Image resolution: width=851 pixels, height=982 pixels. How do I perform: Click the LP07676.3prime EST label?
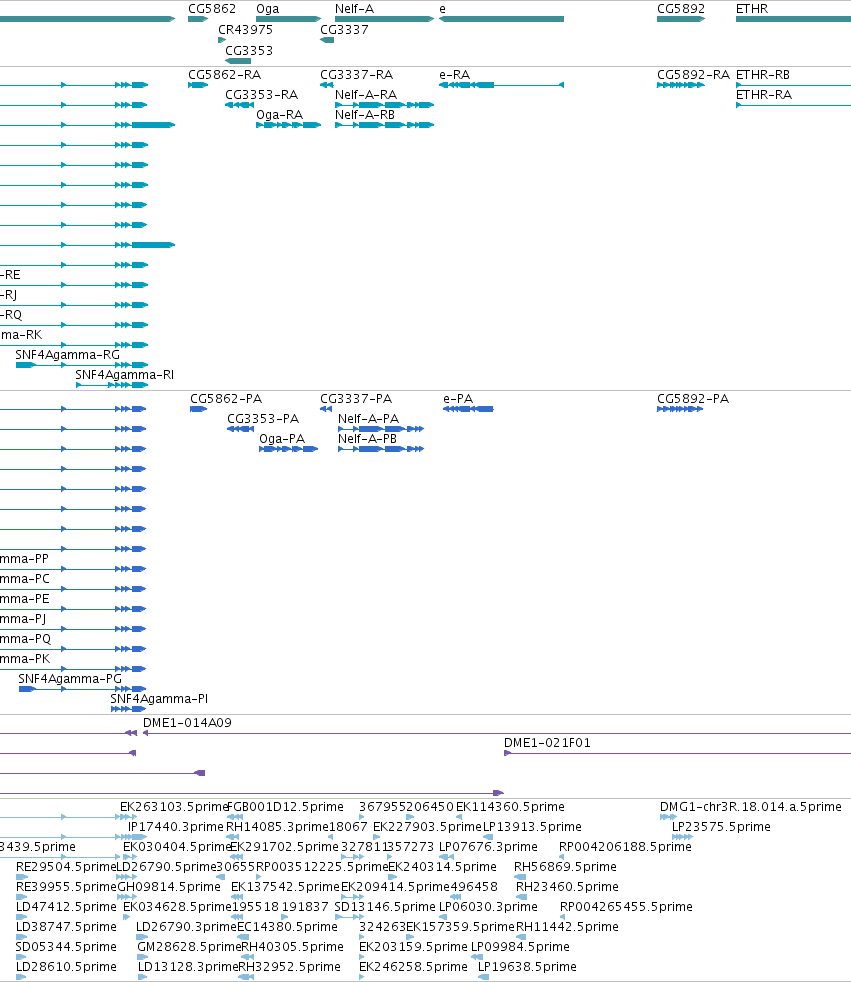pos(488,847)
